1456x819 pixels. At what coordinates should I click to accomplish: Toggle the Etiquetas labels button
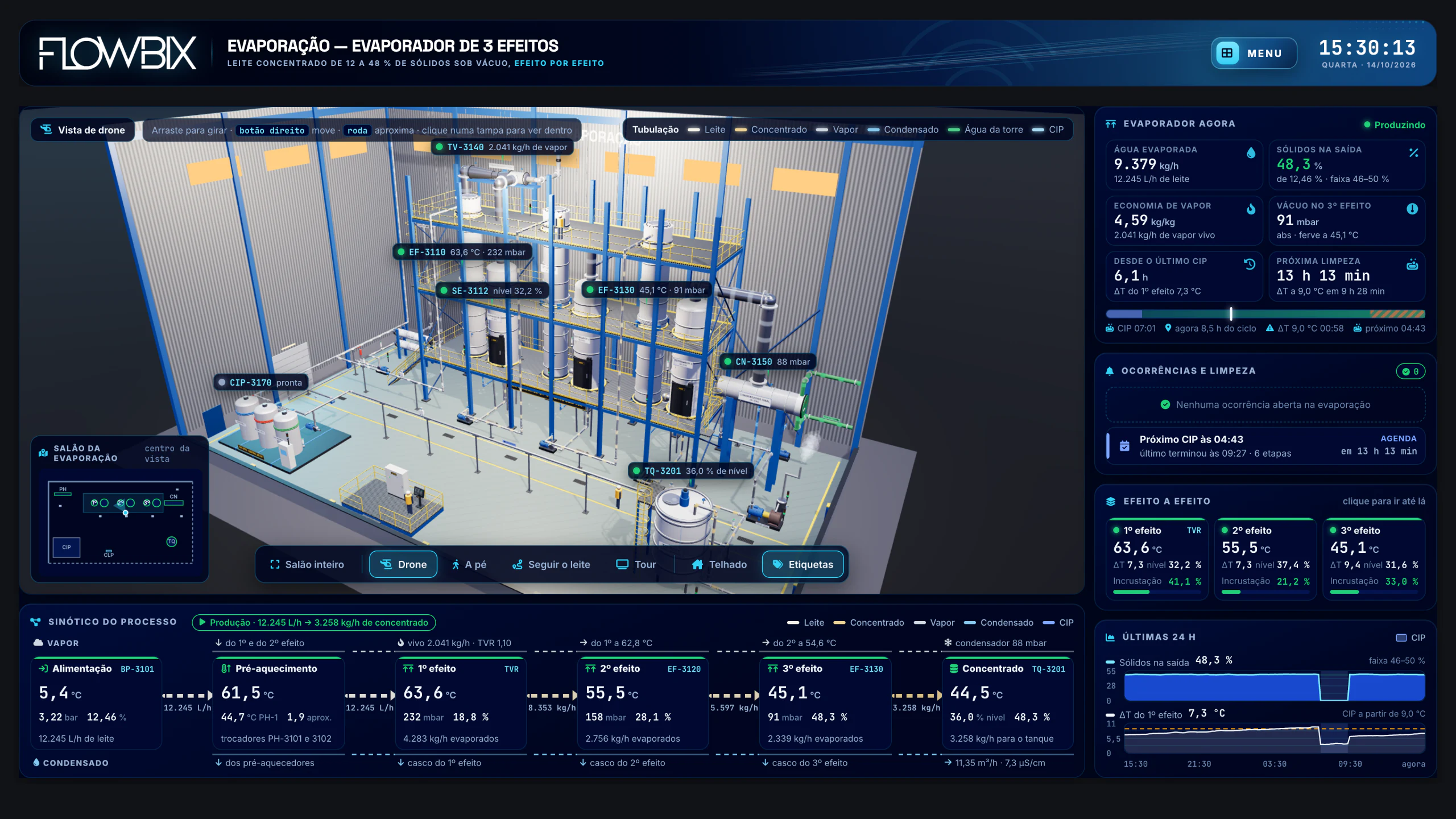pyautogui.click(x=803, y=564)
